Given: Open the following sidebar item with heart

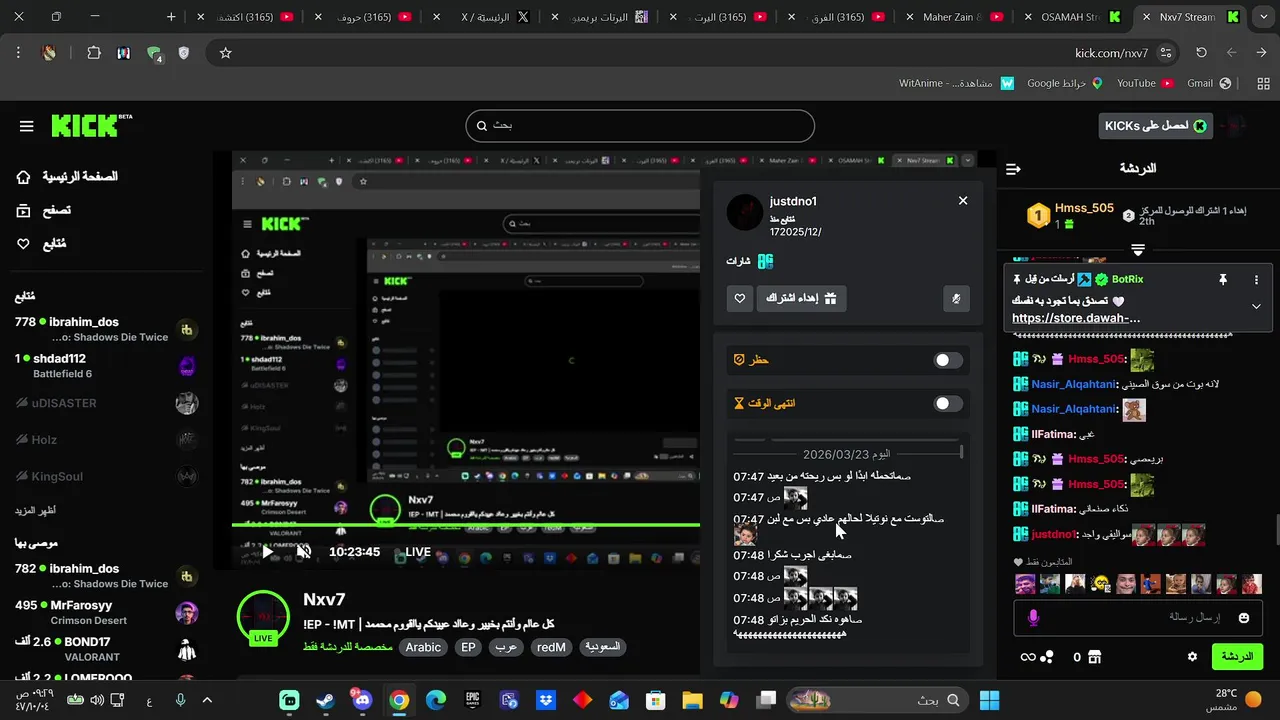Looking at the screenshot, I should click(42, 243).
